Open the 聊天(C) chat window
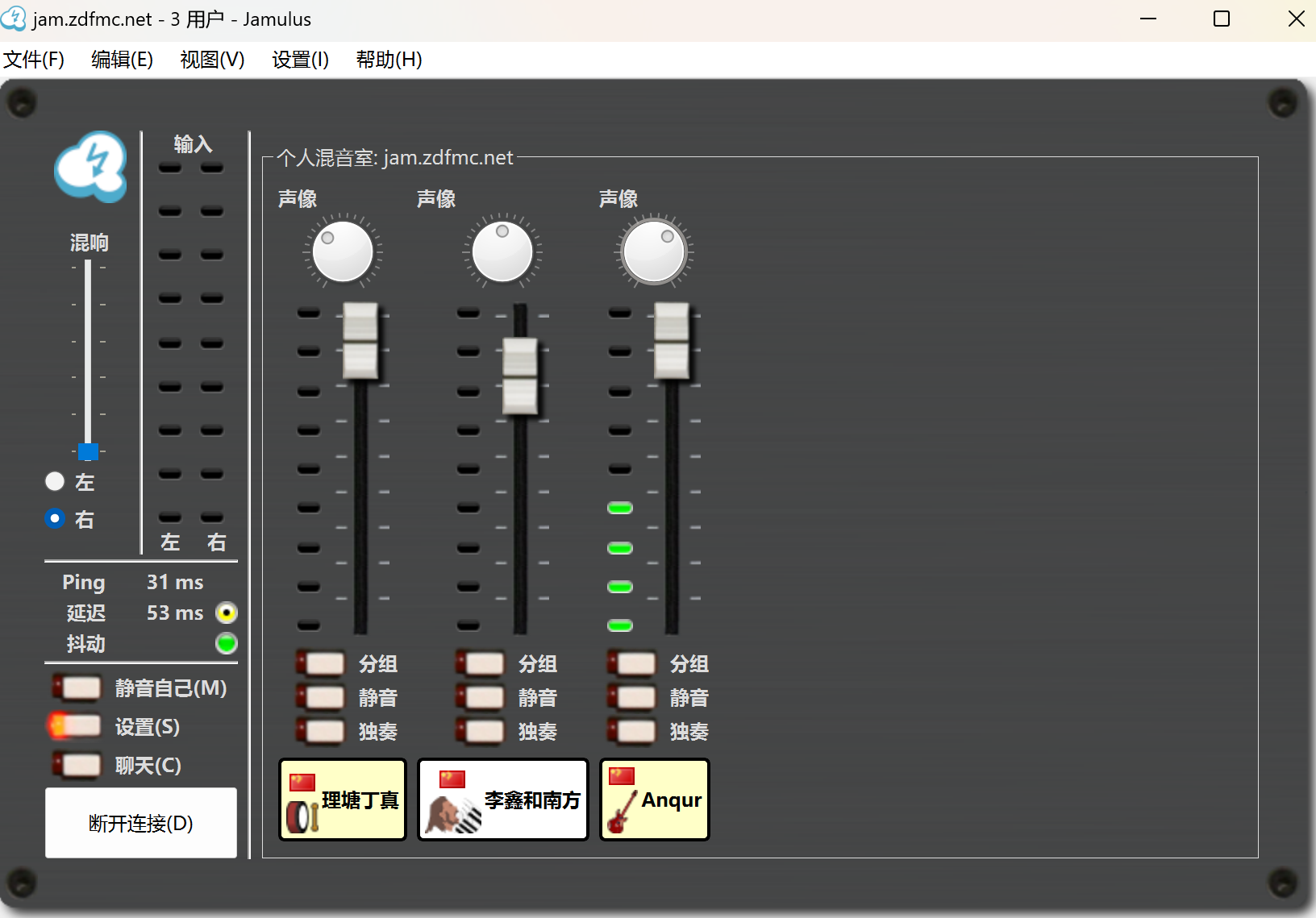The width and height of the screenshot is (1316, 918). [77, 765]
